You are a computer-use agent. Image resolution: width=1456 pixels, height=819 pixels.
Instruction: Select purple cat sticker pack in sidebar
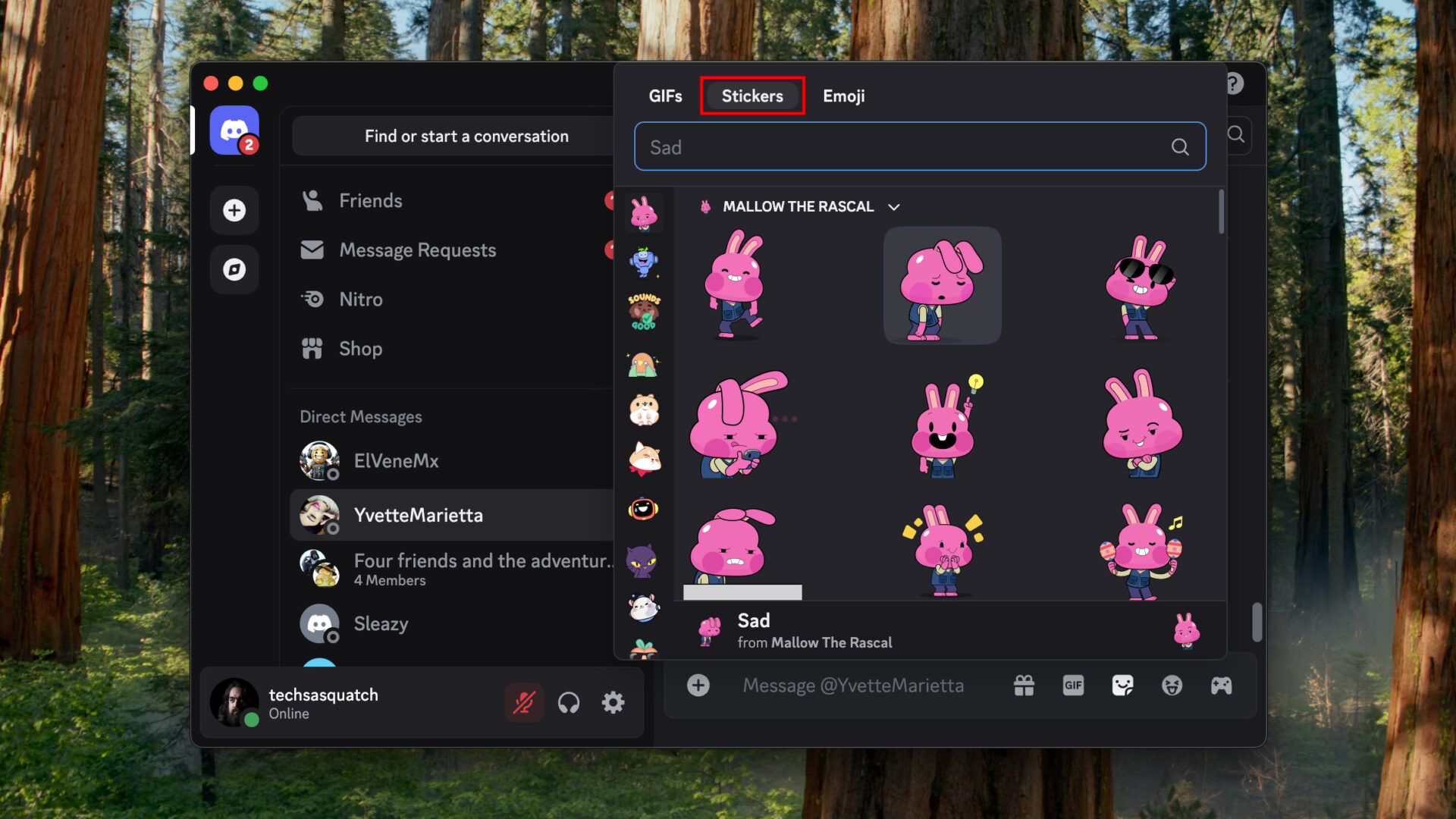point(642,560)
